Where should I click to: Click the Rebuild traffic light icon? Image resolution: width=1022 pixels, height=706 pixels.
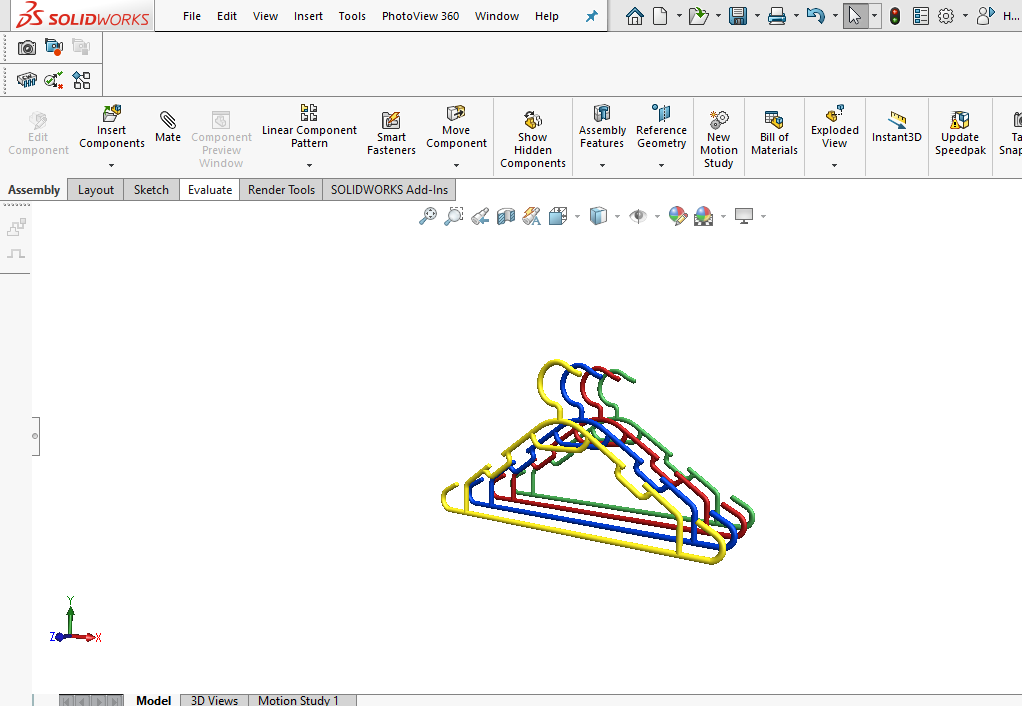click(894, 16)
